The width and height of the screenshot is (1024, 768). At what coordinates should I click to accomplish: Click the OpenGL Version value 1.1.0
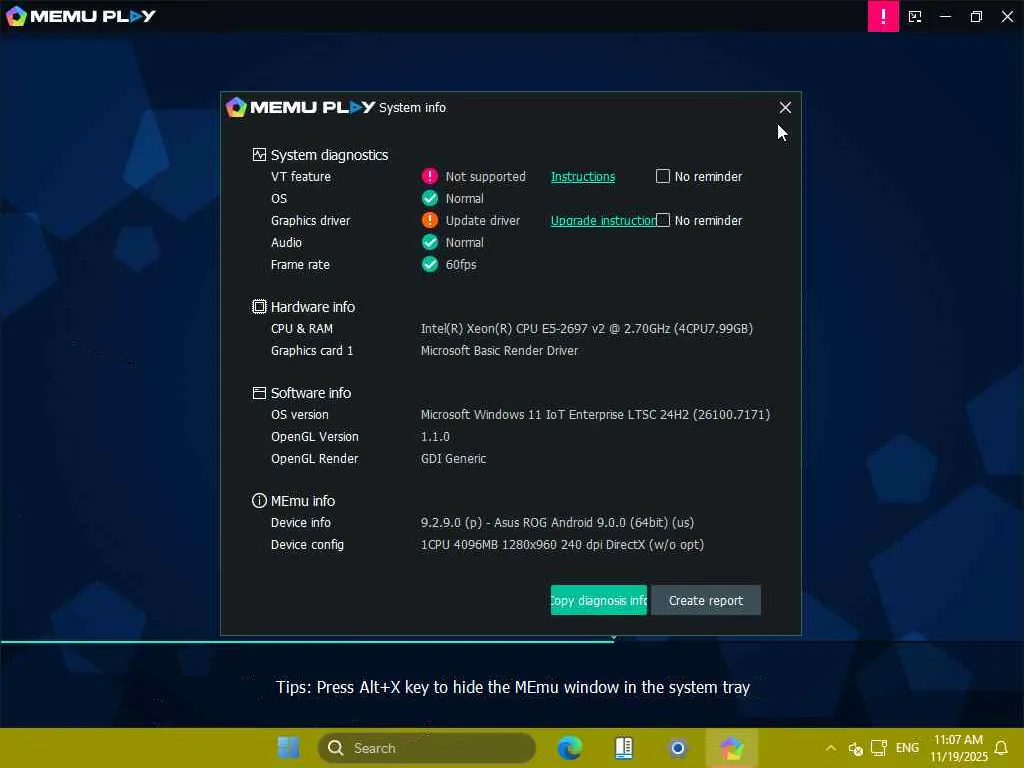(x=435, y=437)
